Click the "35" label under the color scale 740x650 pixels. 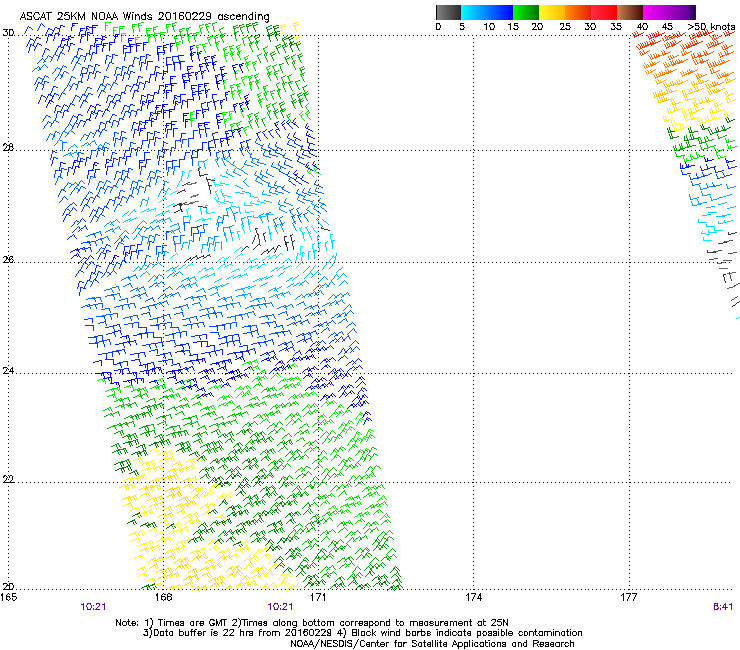click(616, 26)
